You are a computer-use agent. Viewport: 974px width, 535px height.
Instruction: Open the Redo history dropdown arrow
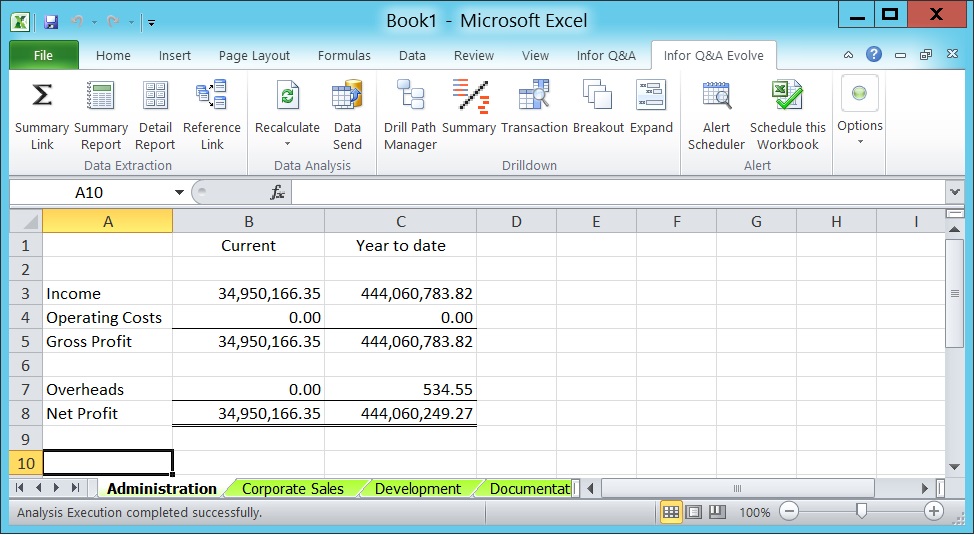[132, 22]
